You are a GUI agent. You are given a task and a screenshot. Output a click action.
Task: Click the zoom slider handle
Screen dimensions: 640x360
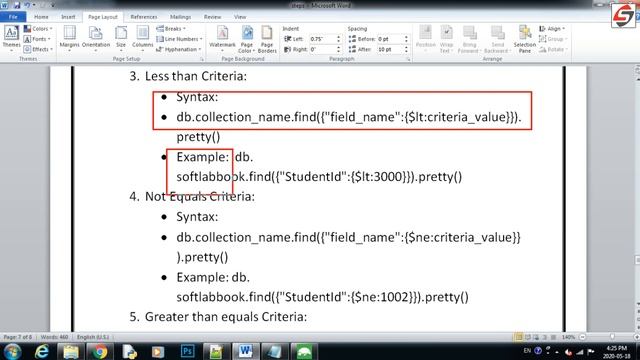click(612, 337)
